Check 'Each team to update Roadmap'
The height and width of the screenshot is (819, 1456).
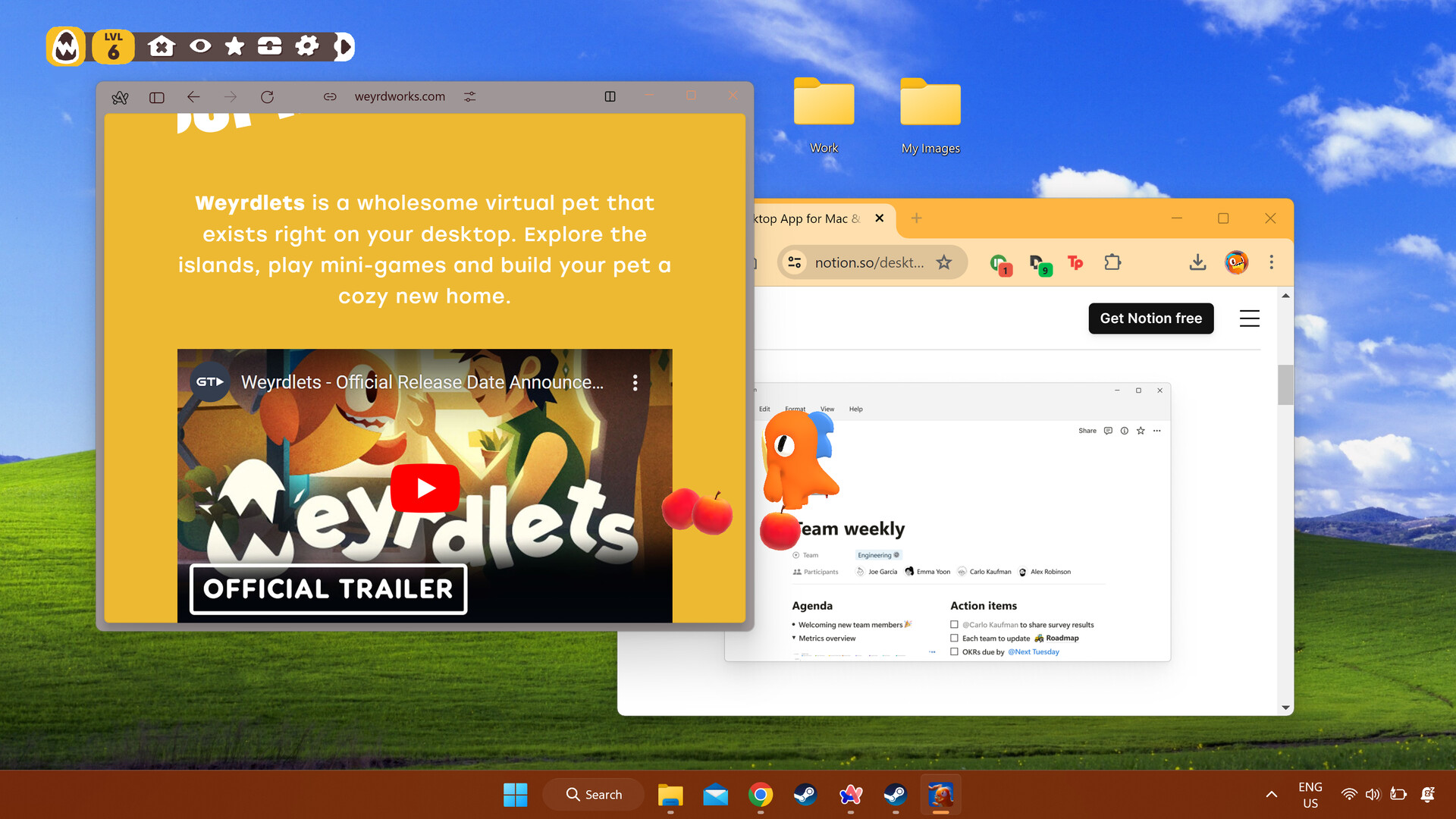pos(953,638)
